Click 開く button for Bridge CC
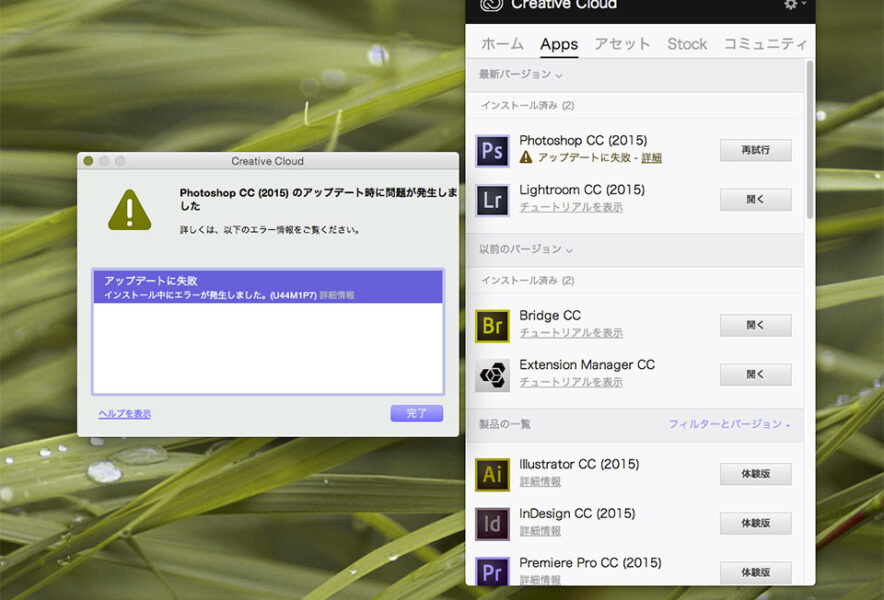Screen dimensions: 884x600 (x=755, y=325)
